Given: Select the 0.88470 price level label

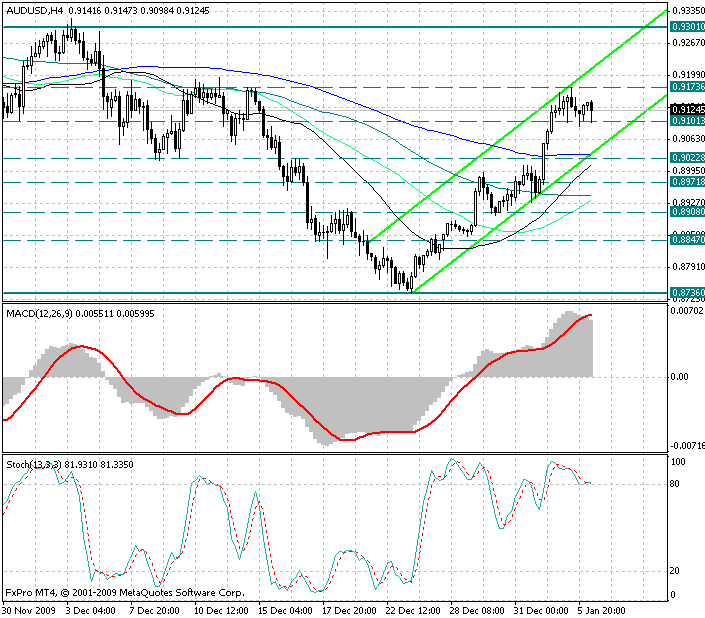Looking at the screenshot, I should 687,240.
